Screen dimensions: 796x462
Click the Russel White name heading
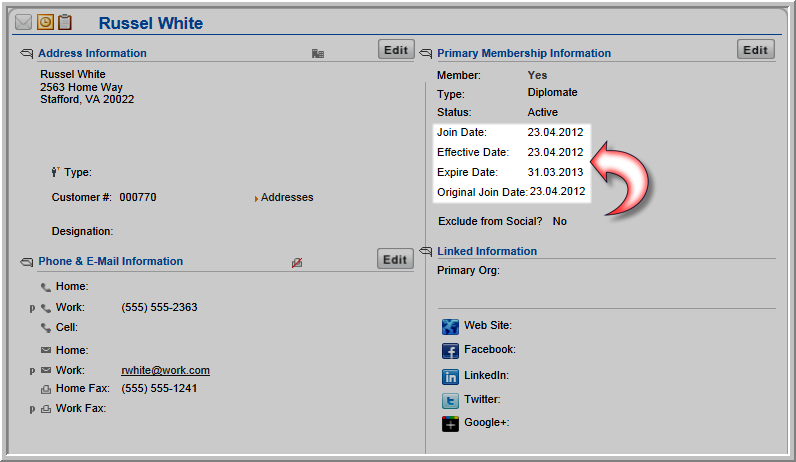tap(151, 23)
